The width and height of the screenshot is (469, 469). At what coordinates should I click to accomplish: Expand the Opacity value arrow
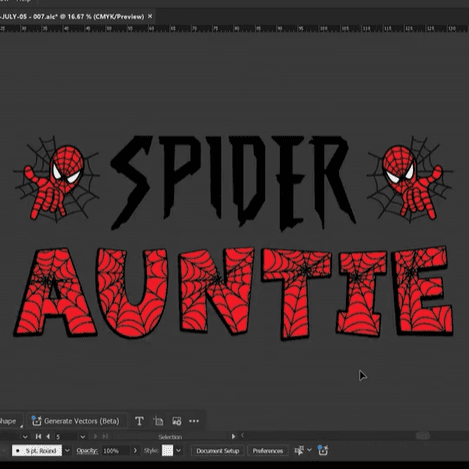135,451
